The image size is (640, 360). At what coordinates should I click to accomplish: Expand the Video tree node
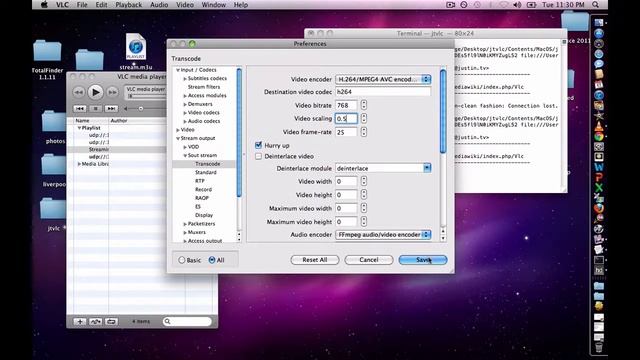coord(178,130)
